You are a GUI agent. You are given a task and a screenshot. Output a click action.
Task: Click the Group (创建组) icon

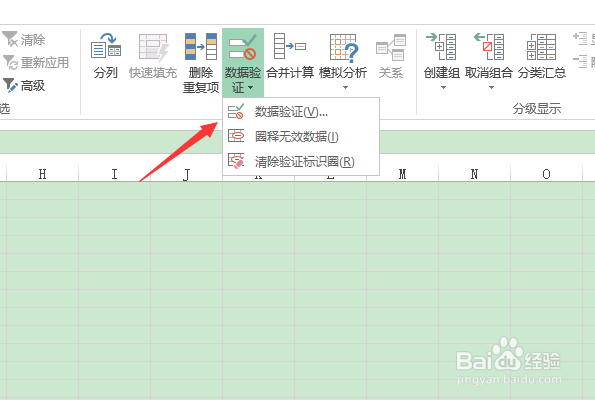[x=441, y=47]
